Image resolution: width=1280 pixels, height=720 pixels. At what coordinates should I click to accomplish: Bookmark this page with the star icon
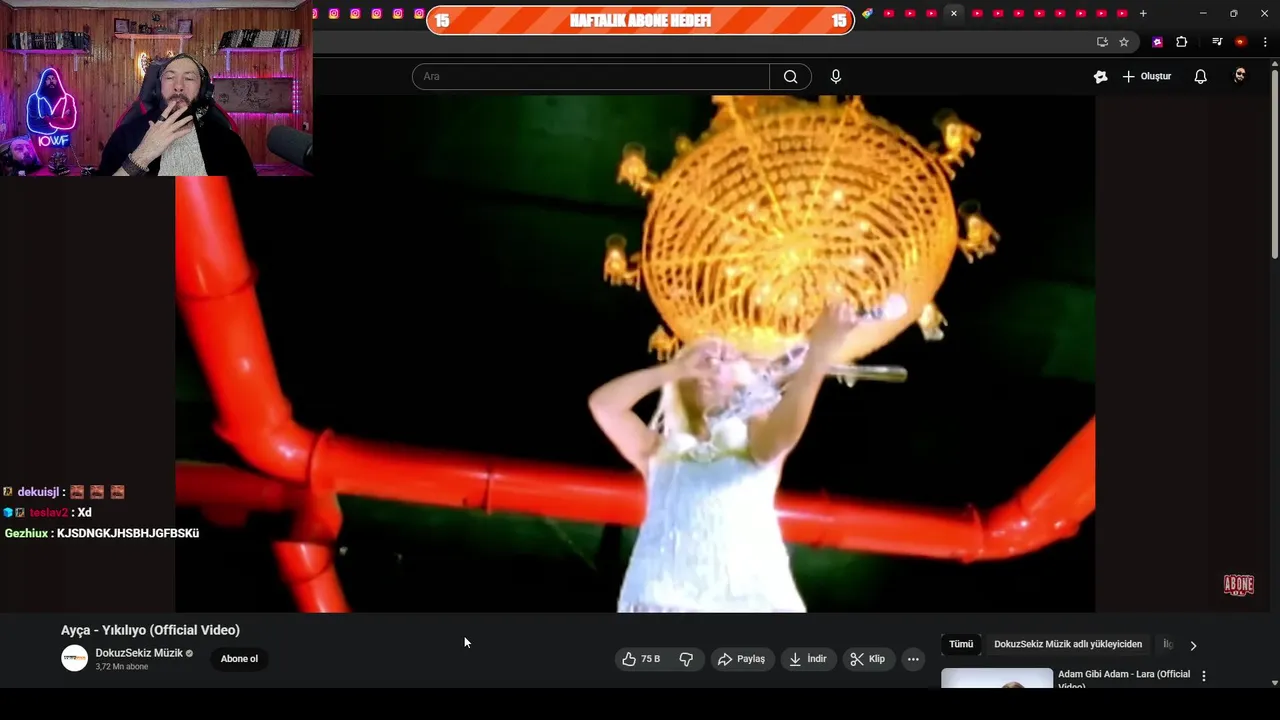[1124, 42]
